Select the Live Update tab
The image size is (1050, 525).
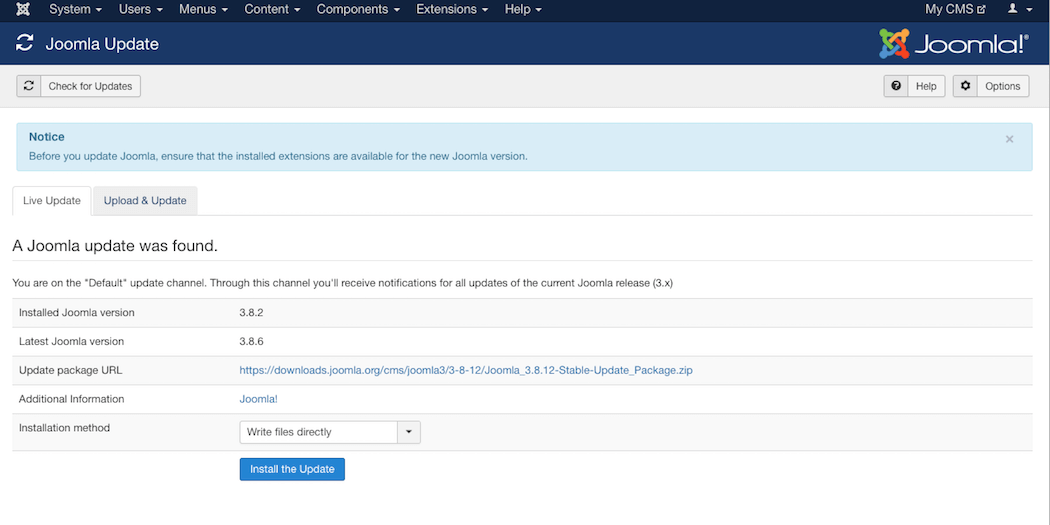51,200
